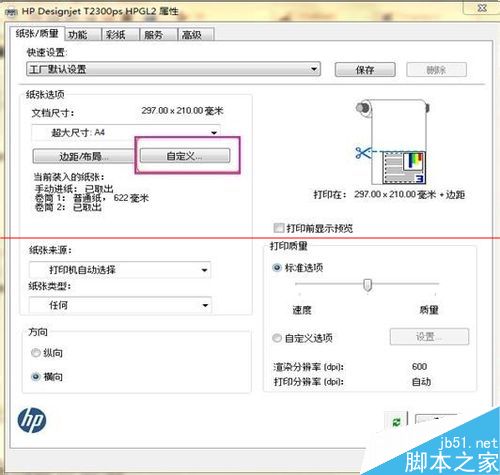500x475 pixels.
Task: Click the 手动进纸: 已取出 line
Action: coord(74,189)
